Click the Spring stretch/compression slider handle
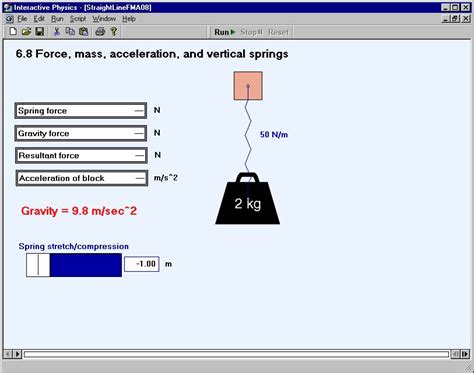Viewport: 474px width, 373px height. [38, 265]
